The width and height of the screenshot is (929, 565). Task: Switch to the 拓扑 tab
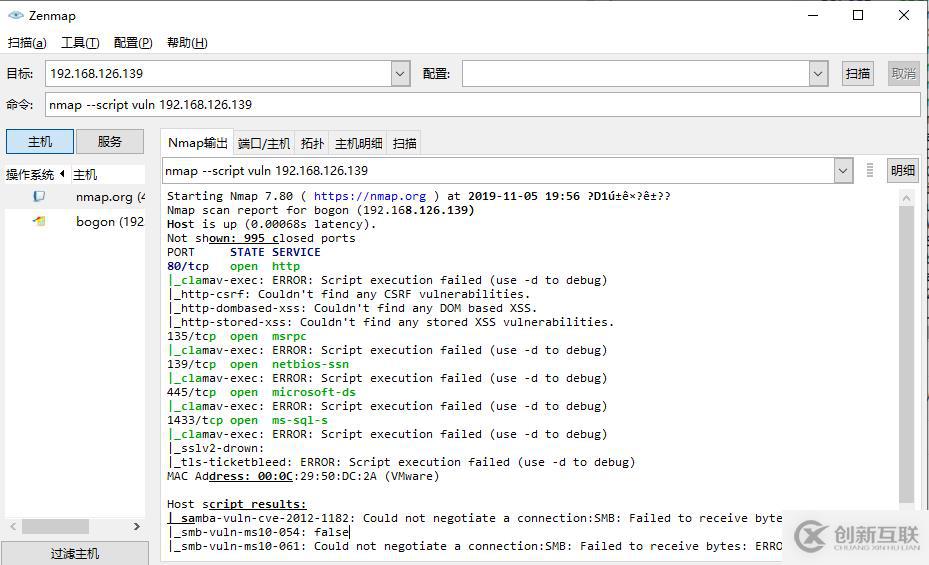tap(312, 143)
